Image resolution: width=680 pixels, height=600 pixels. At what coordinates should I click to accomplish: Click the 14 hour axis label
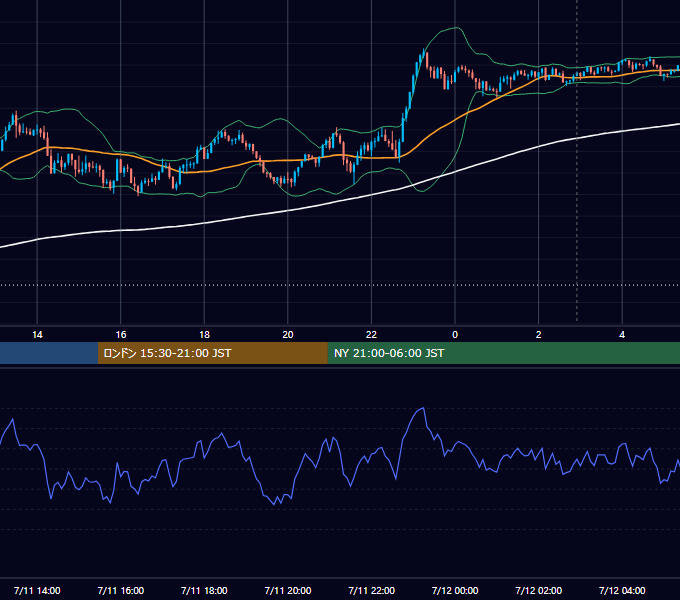pyautogui.click(x=37, y=335)
